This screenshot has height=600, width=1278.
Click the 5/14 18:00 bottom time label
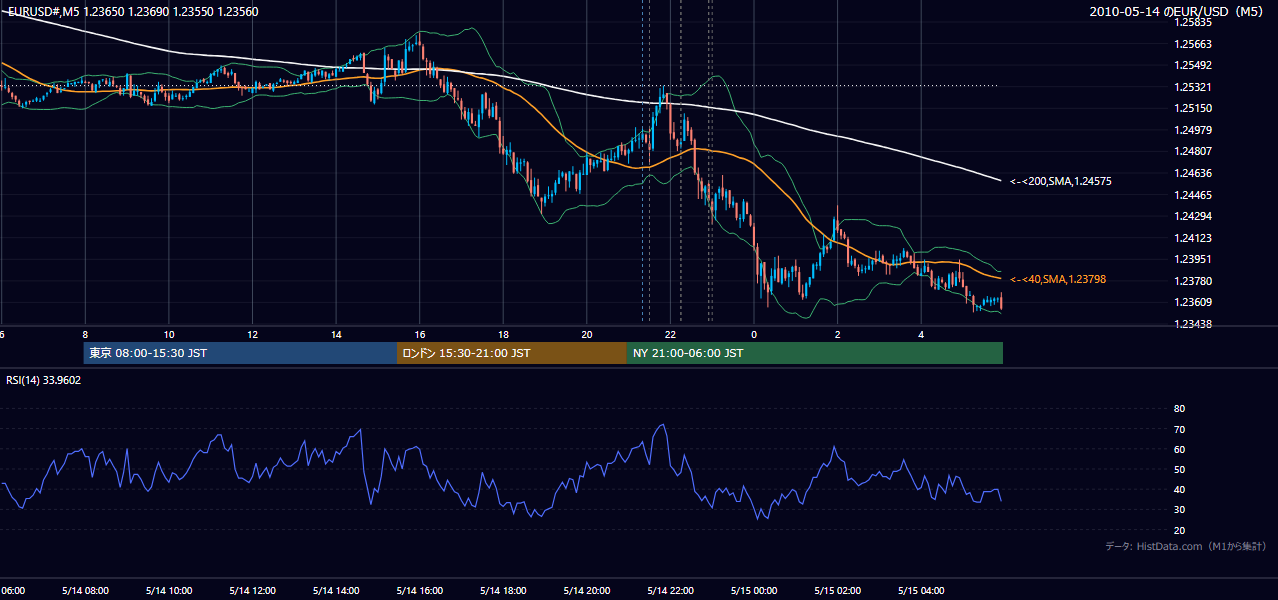click(x=503, y=591)
